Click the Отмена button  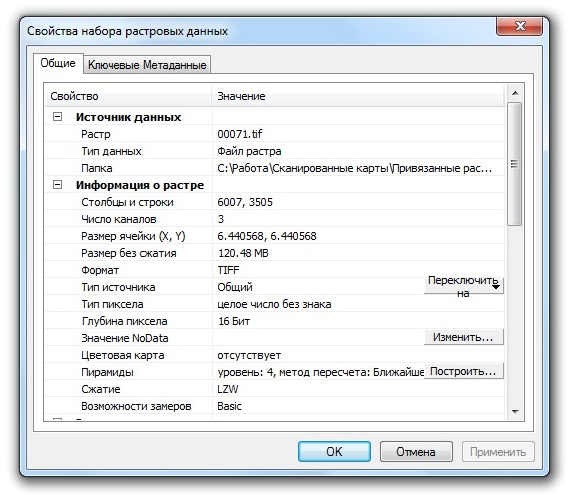416,452
